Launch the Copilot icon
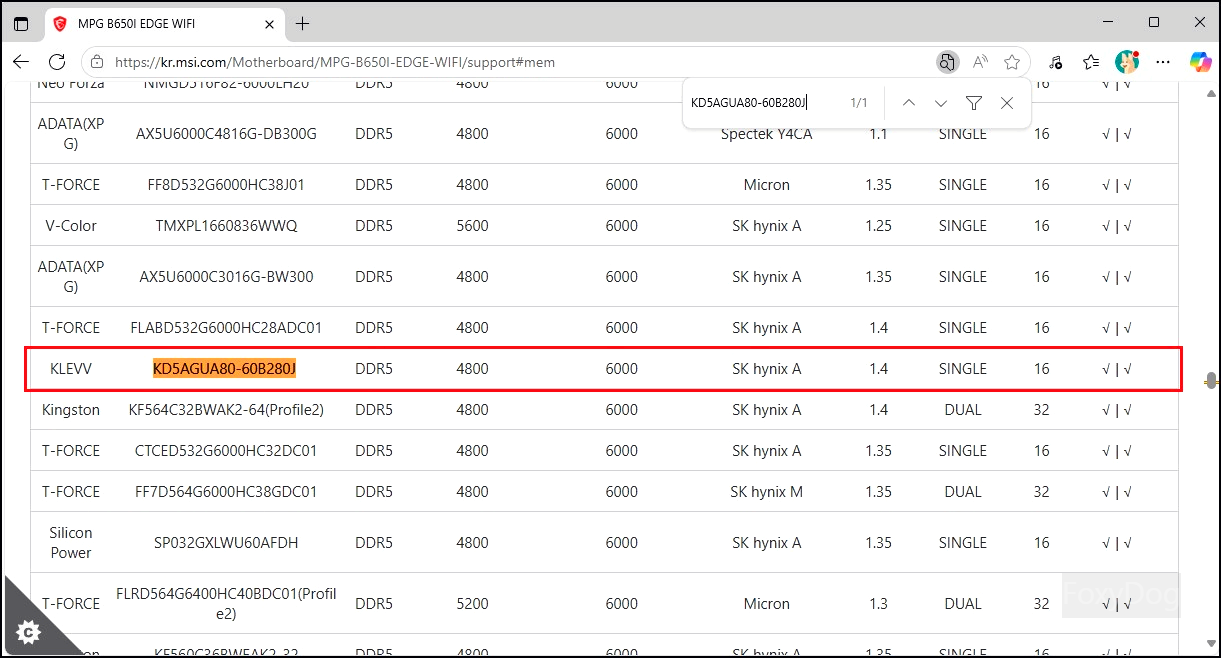1221x658 pixels. (x=1200, y=62)
